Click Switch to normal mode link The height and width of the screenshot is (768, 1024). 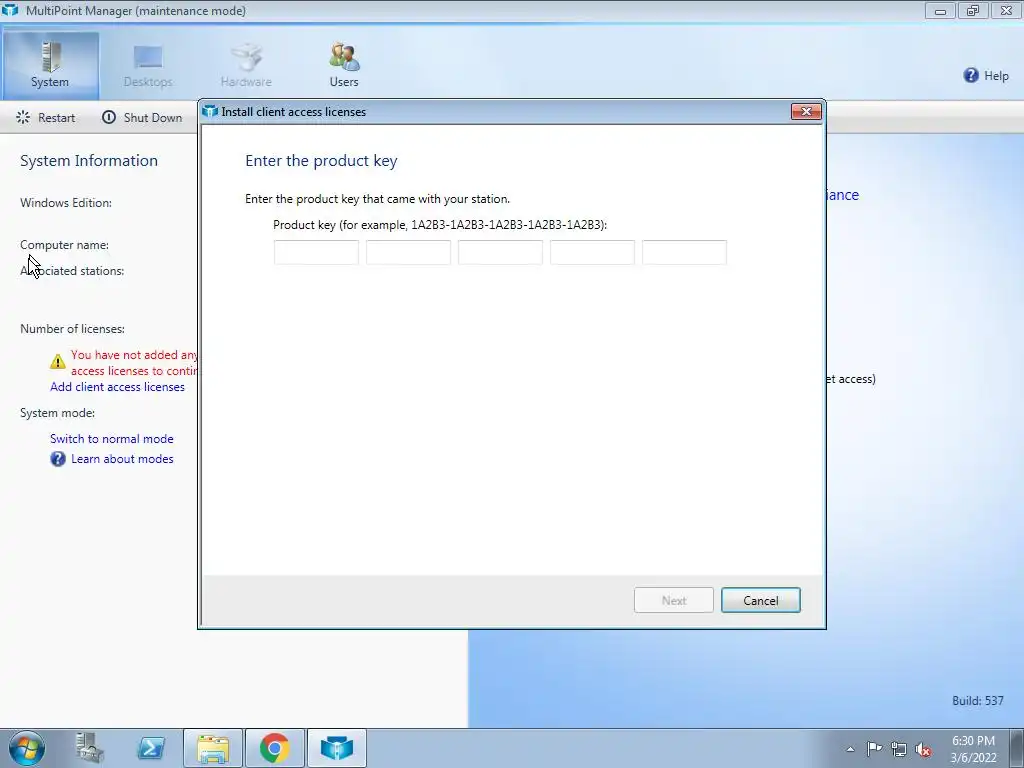(112, 439)
